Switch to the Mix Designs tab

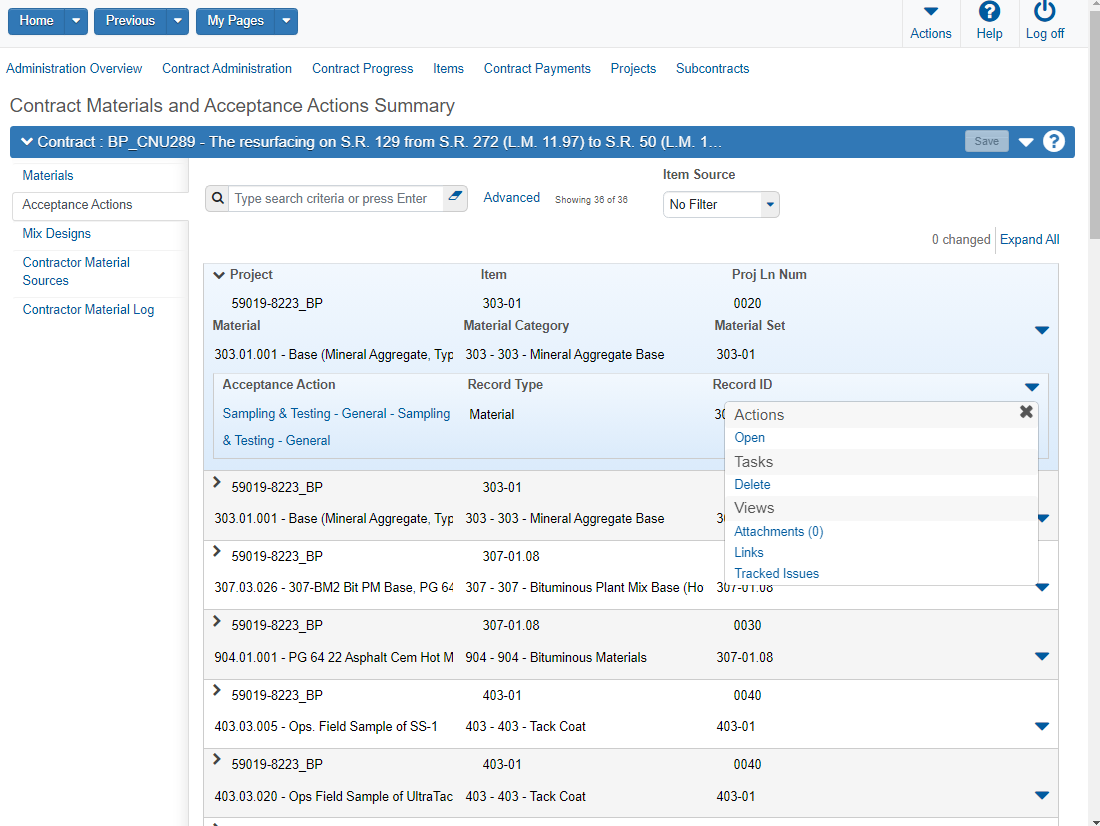[x=57, y=233]
